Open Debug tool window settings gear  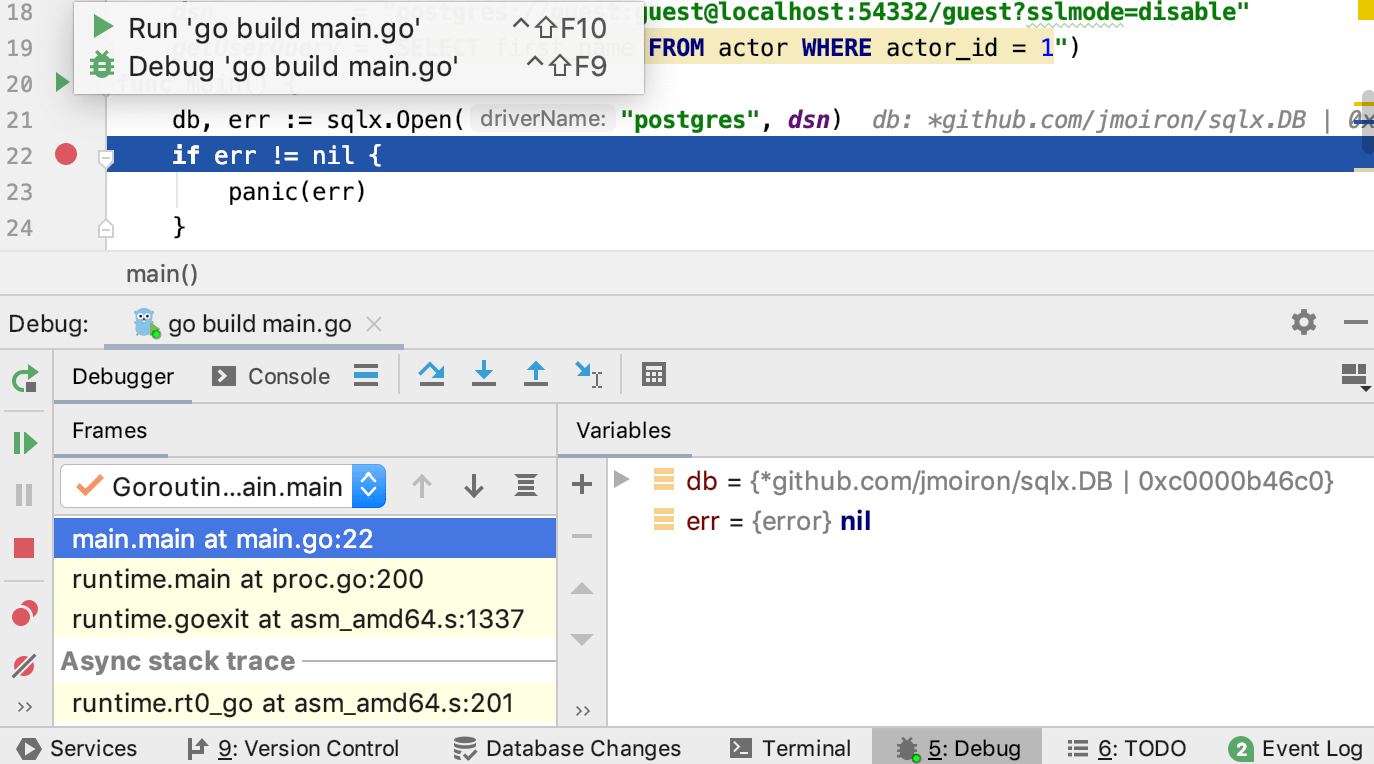click(1302, 323)
